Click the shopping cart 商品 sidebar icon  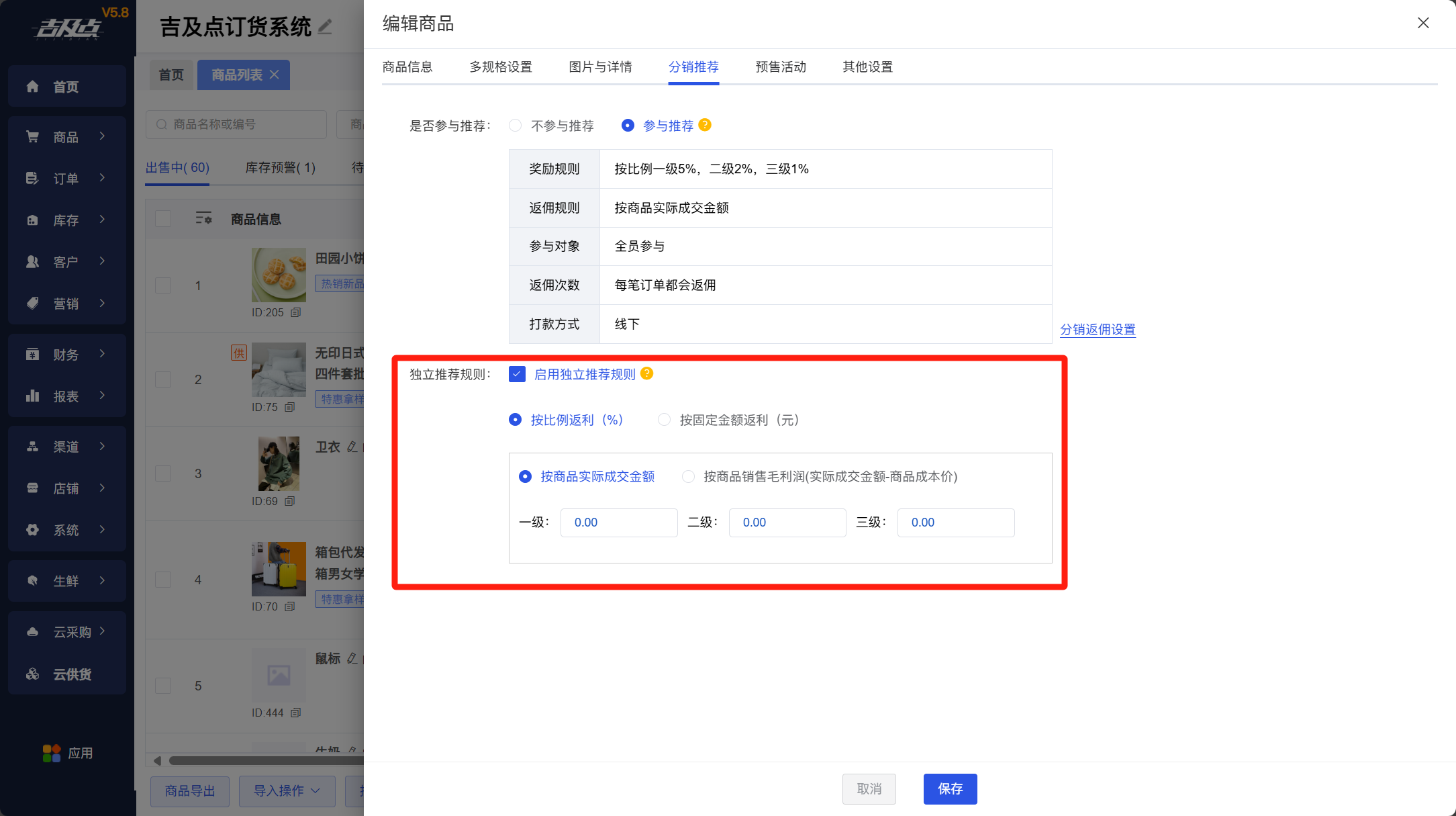[32, 137]
